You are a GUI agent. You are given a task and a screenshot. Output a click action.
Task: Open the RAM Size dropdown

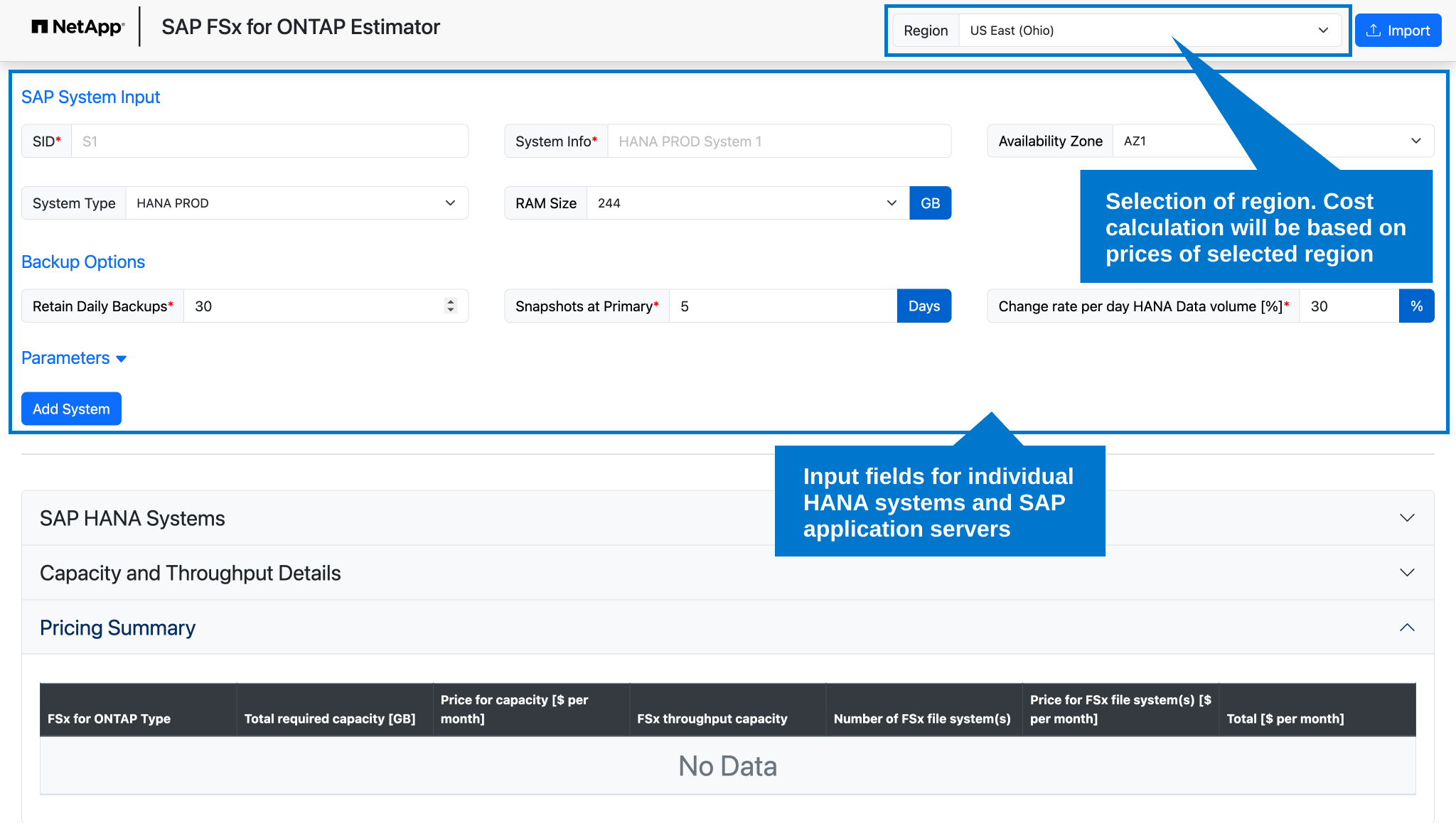748,203
